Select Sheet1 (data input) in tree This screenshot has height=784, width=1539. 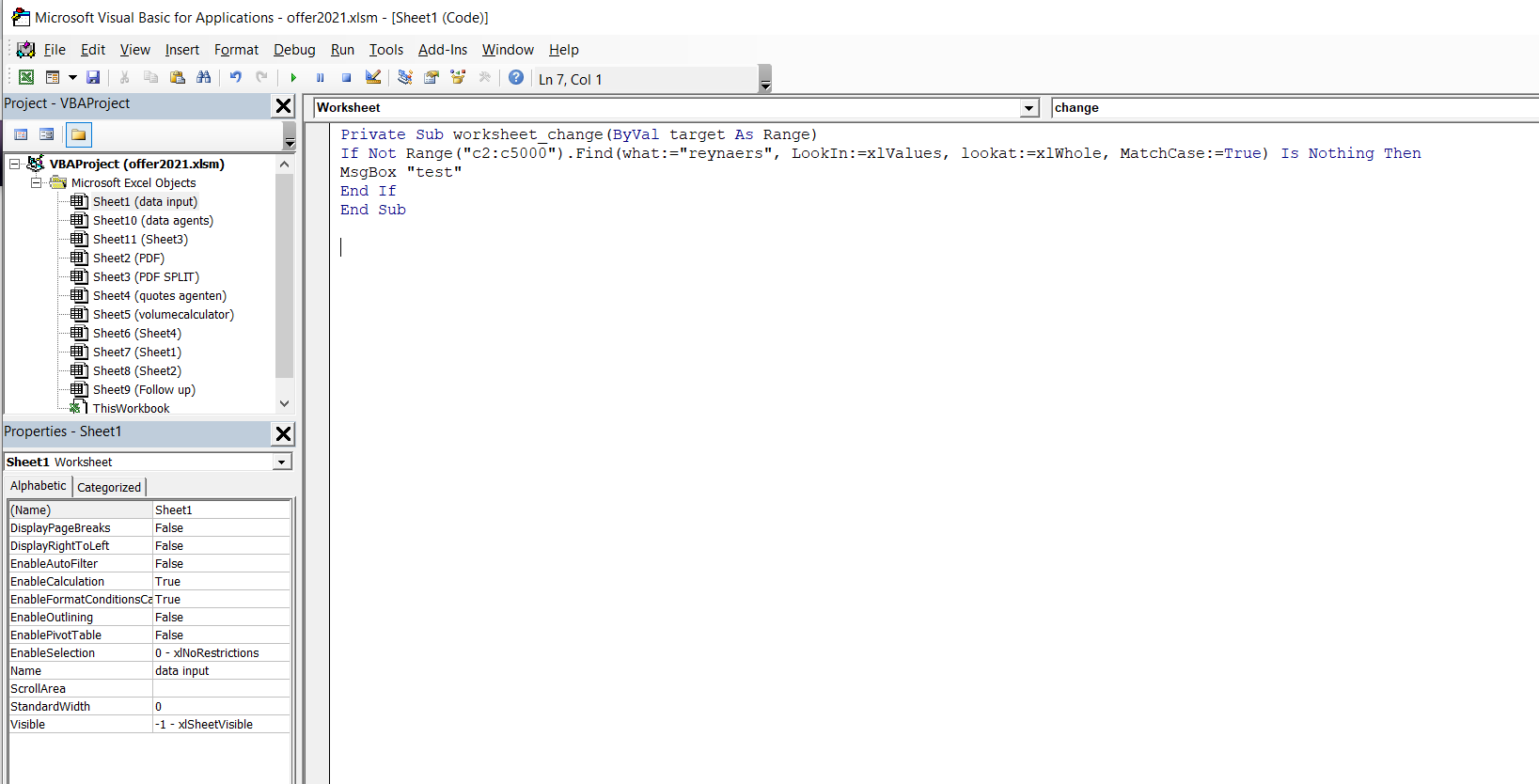click(x=145, y=201)
